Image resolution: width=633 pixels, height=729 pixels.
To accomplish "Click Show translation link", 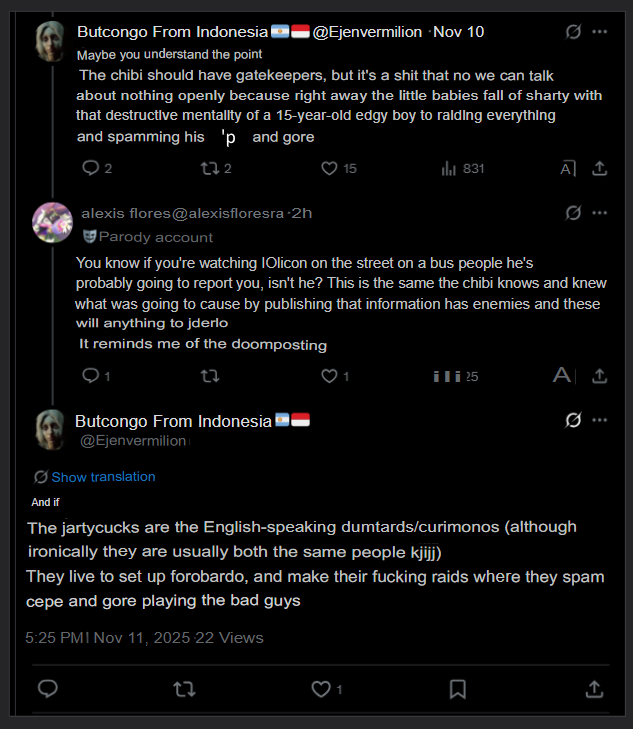I will (x=103, y=477).
